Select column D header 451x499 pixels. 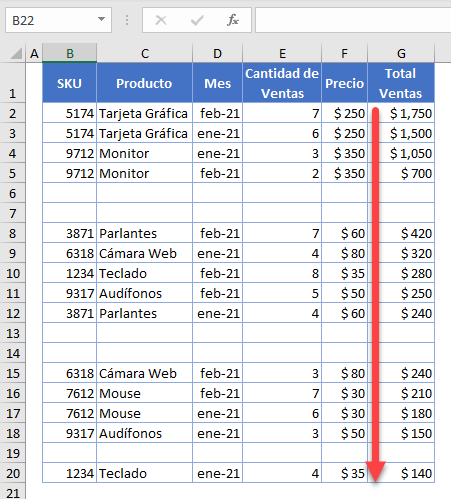(x=217, y=53)
